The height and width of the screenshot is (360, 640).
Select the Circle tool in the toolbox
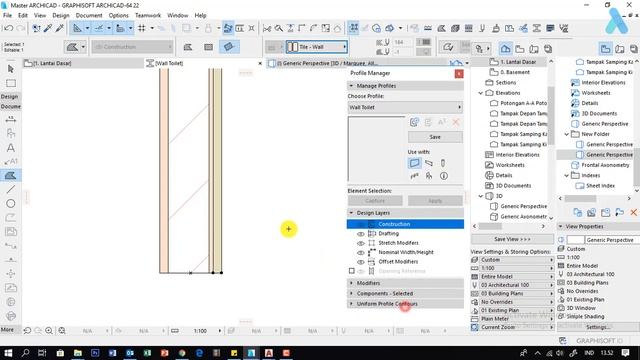click(11, 203)
